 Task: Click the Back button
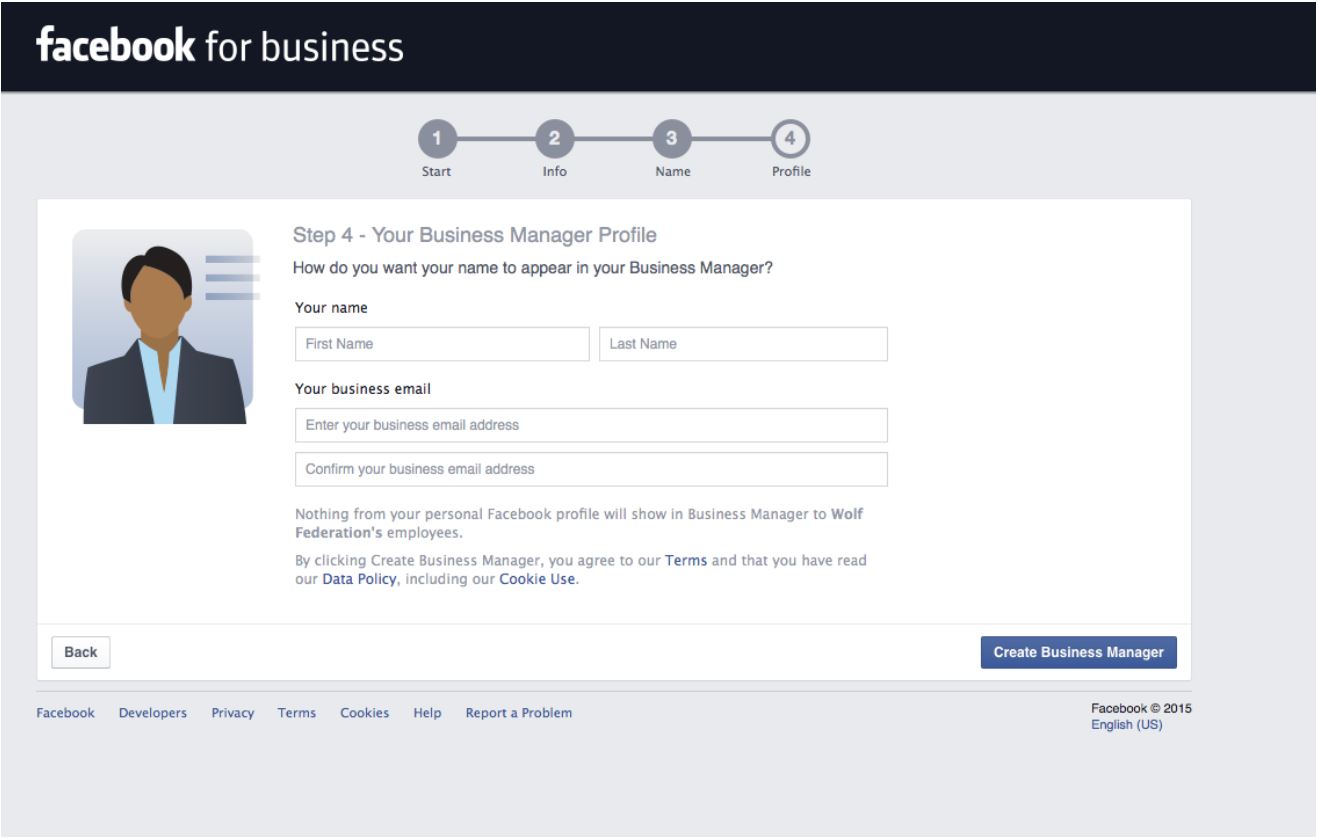point(81,652)
